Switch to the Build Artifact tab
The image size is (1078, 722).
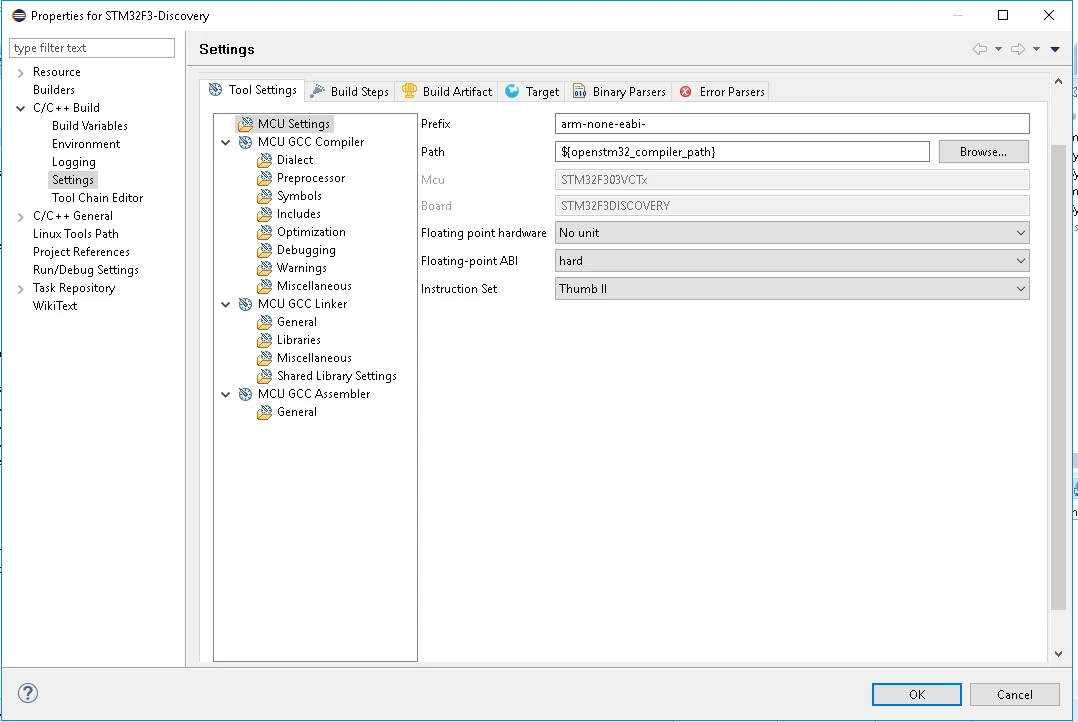pos(447,91)
